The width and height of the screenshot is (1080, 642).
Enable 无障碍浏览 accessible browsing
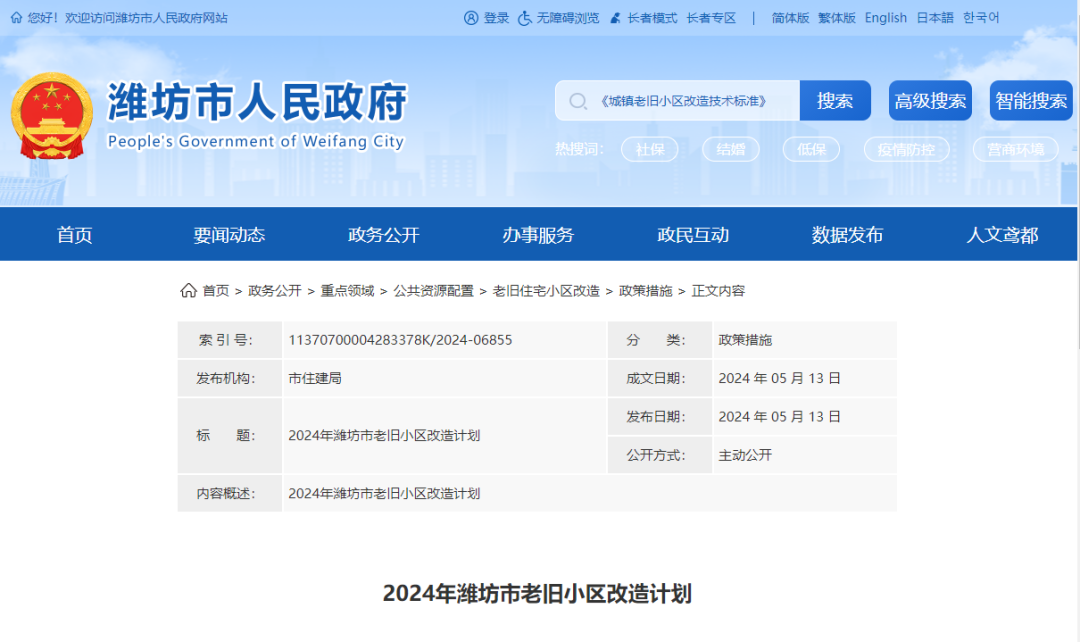click(568, 18)
